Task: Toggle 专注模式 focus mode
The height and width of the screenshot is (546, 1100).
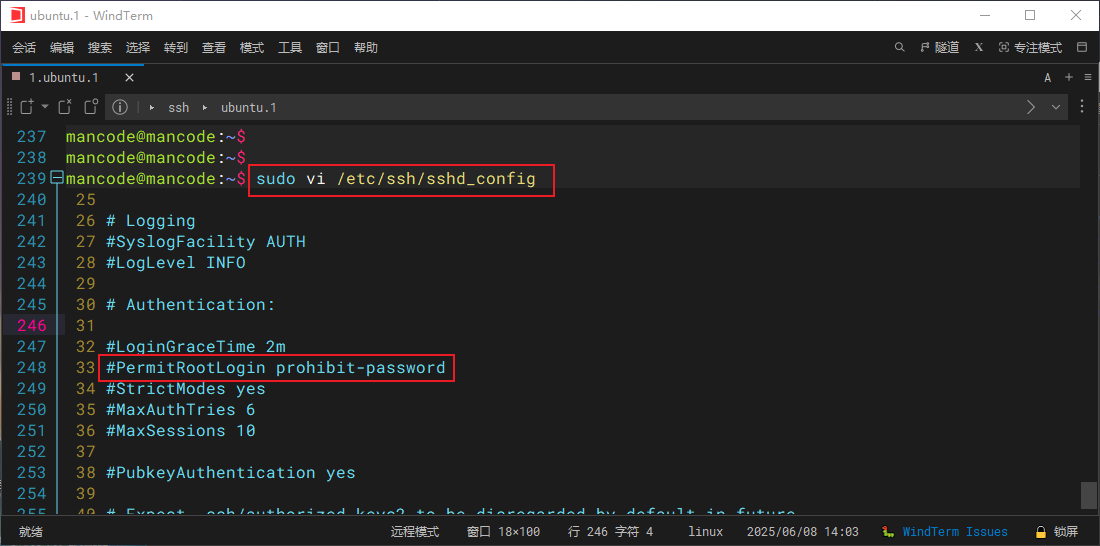Action: click(1030, 47)
